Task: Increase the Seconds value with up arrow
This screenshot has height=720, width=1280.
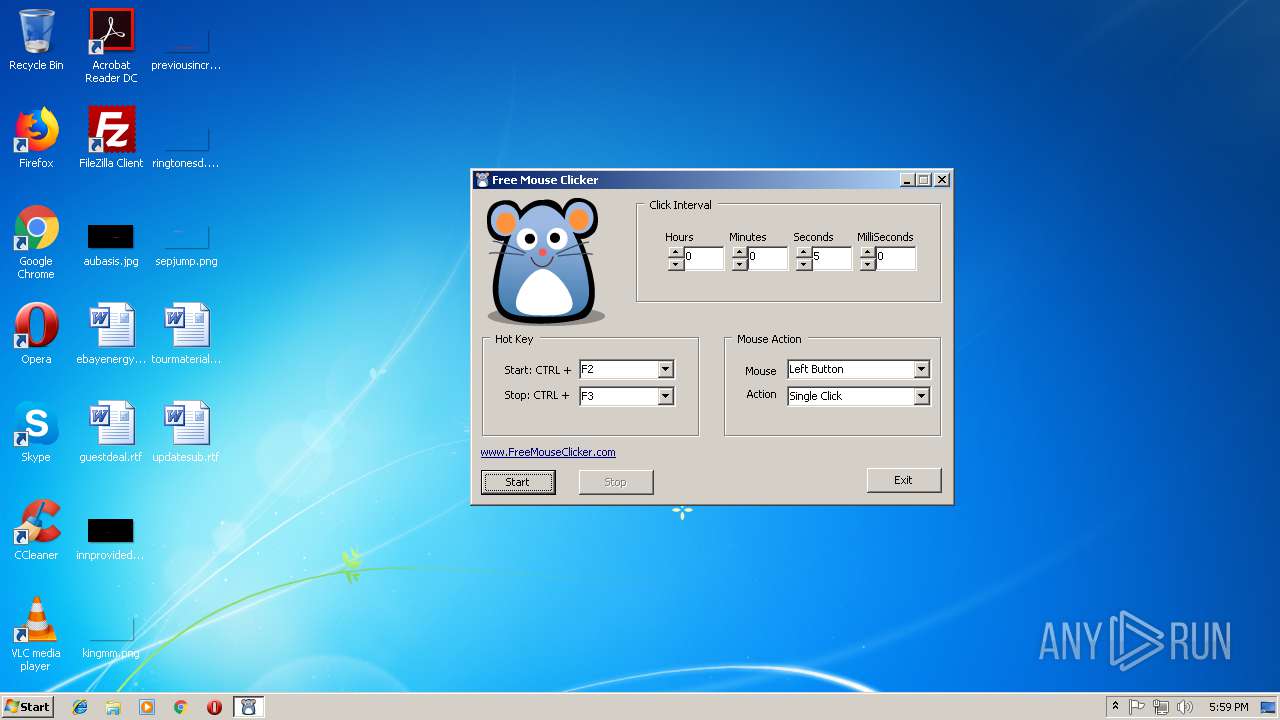Action: (804, 253)
